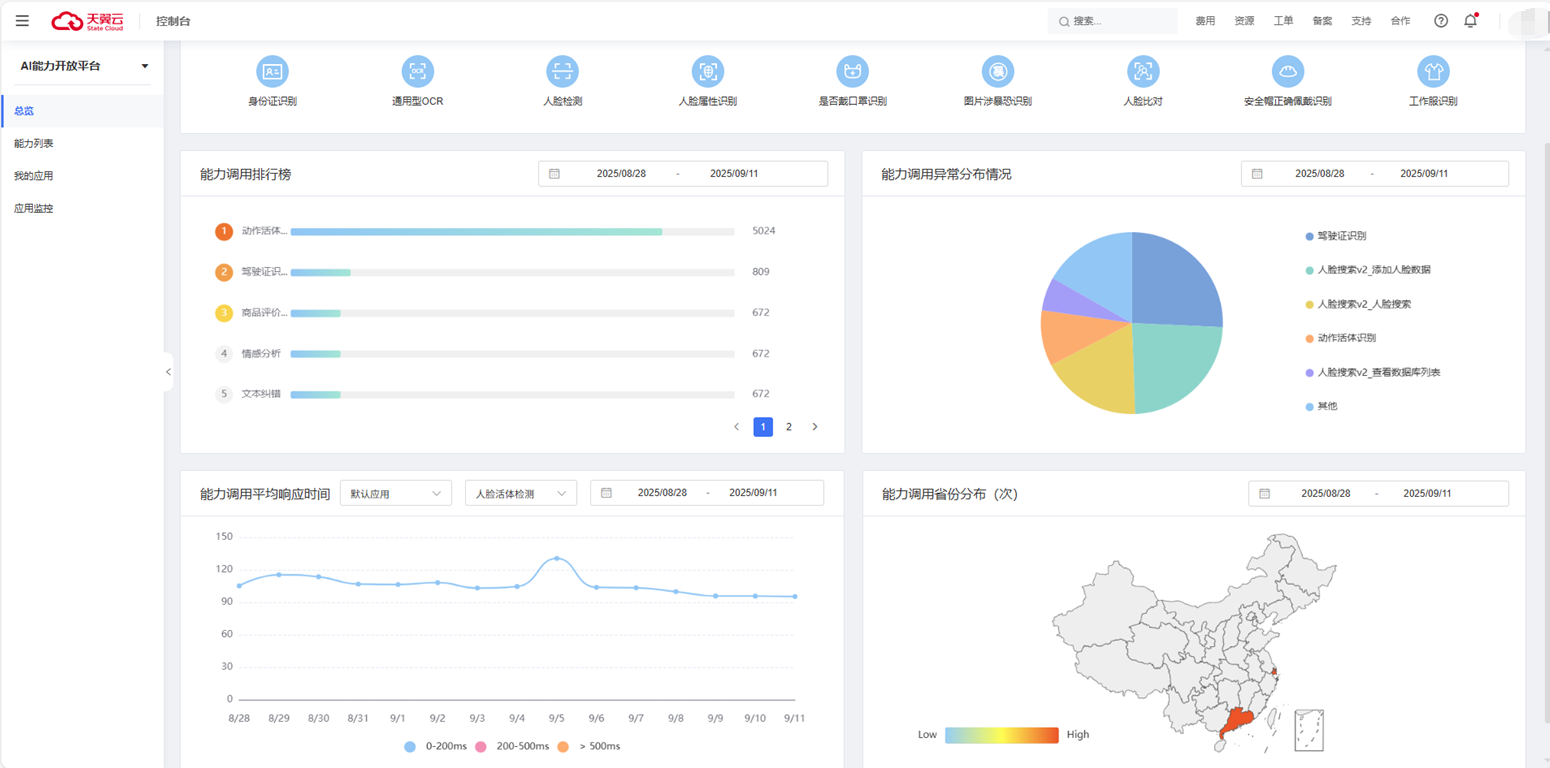The height and width of the screenshot is (768, 1550).
Task: Click the State Cloud logo
Action: pyautogui.click(x=88, y=20)
